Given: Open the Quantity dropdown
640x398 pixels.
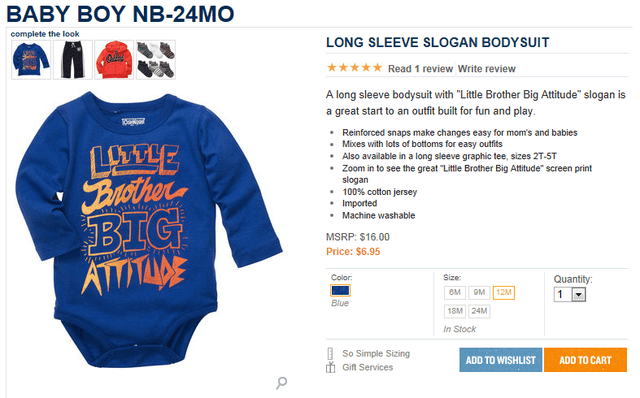Looking at the screenshot, I should click(x=570, y=294).
